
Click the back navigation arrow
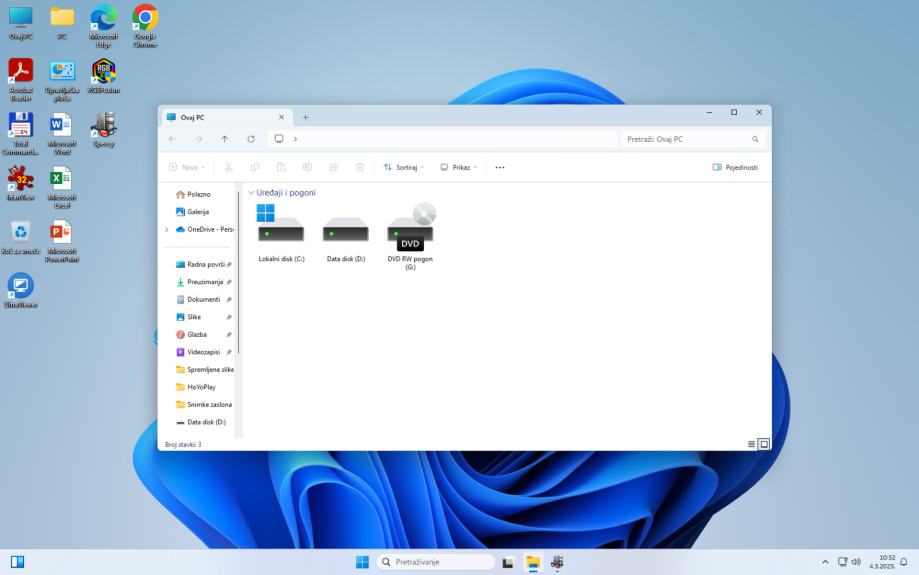point(172,139)
